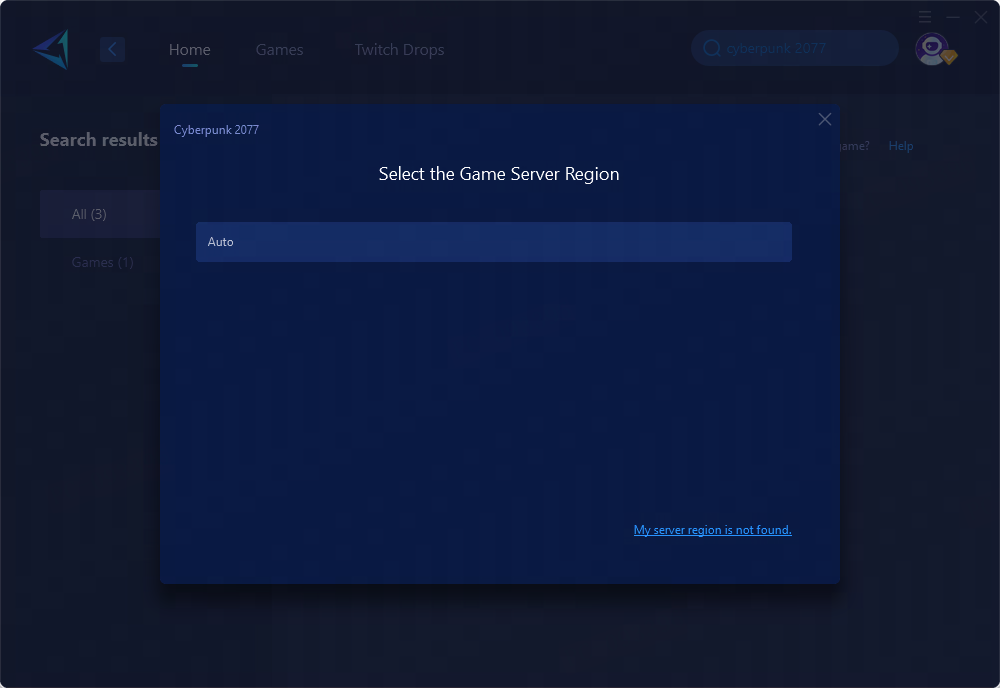Open the user avatar profile
1000x688 pixels.
click(x=932, y=49)
